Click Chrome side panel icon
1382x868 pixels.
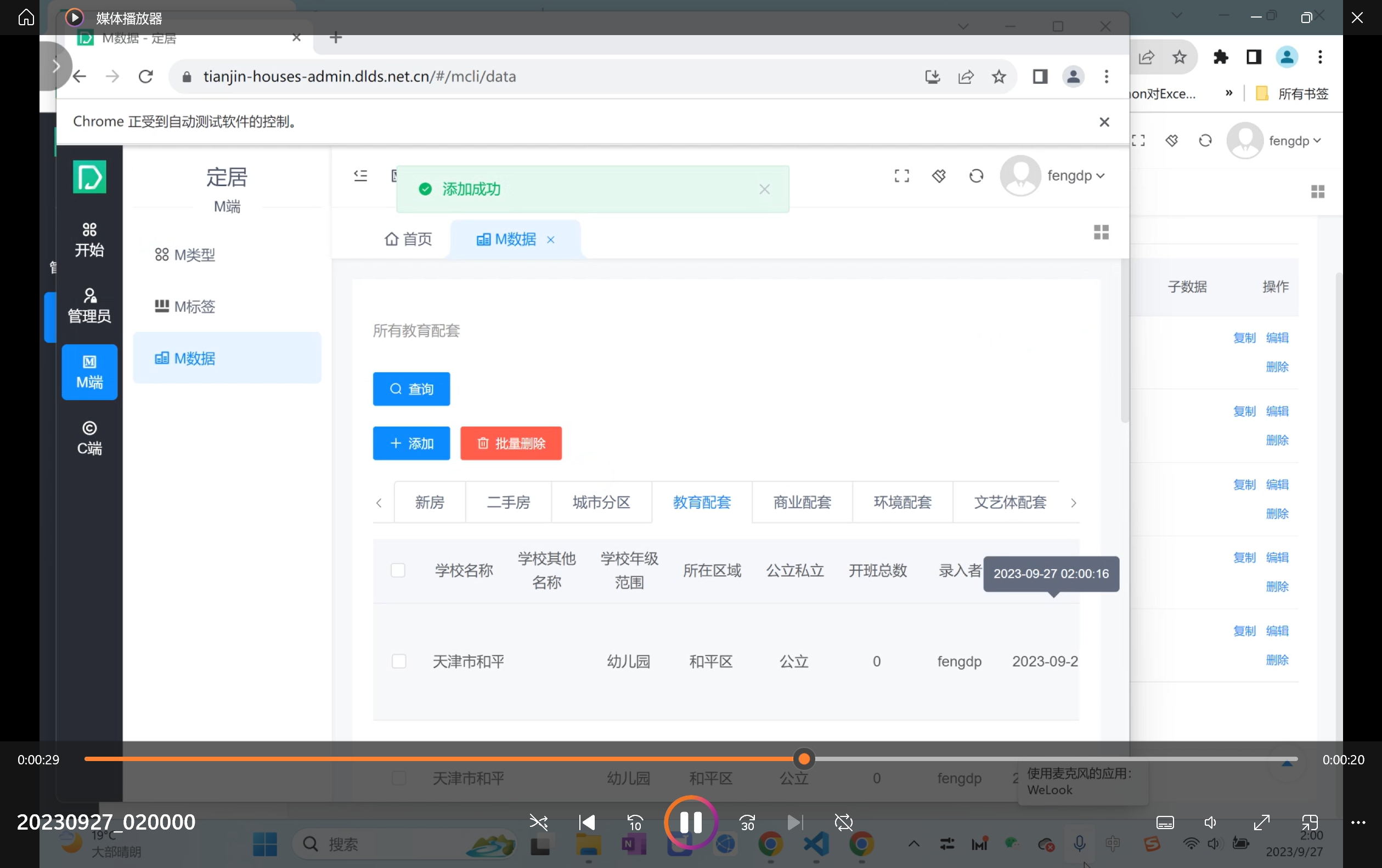click(1040, 76)
